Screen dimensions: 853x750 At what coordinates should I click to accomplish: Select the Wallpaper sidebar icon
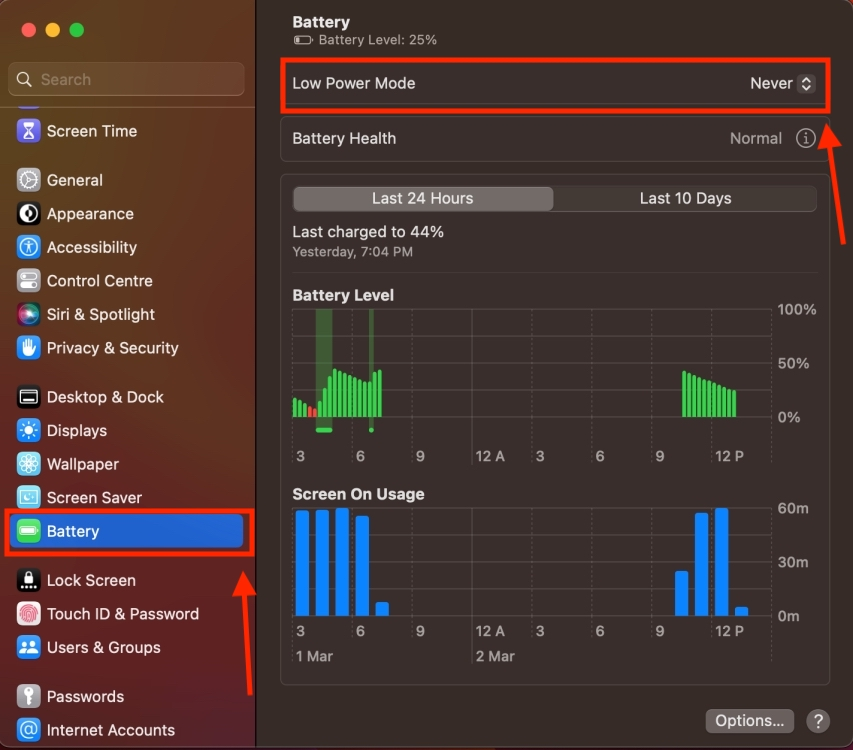[30, 464]
